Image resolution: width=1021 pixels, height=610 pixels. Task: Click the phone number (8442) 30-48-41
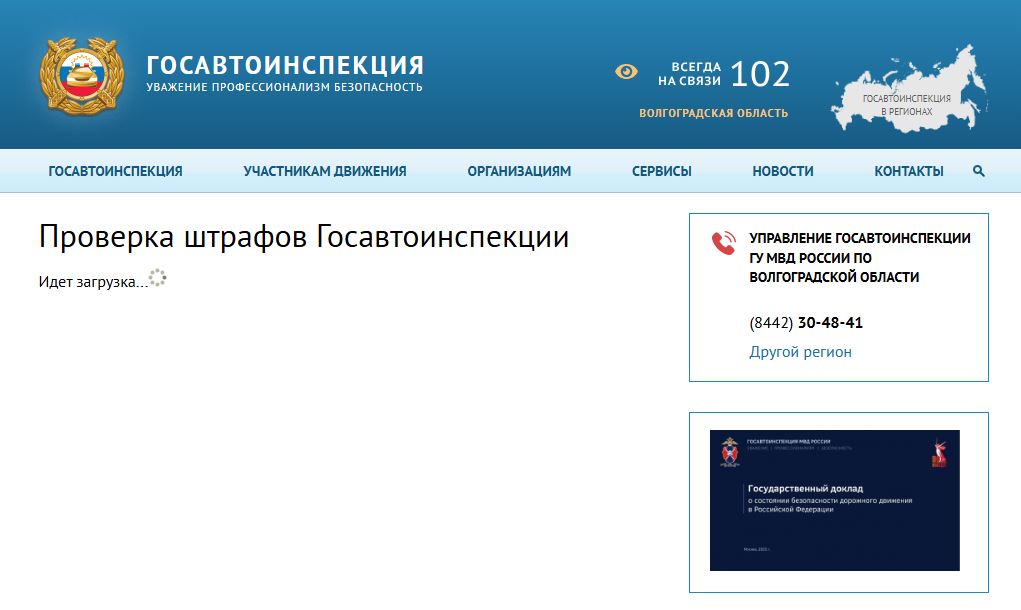807,322
